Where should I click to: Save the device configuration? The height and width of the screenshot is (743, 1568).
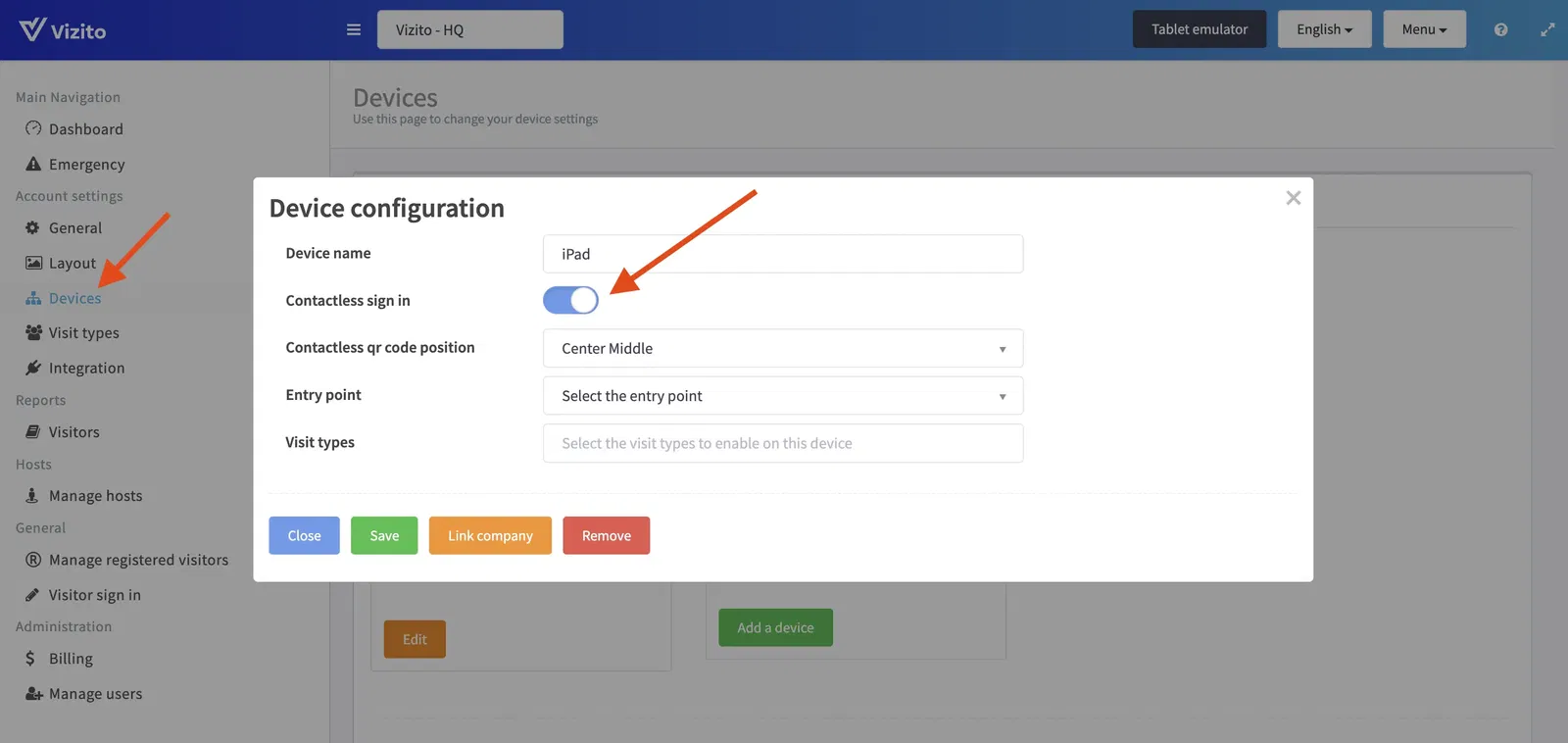[x=384, y=535]
